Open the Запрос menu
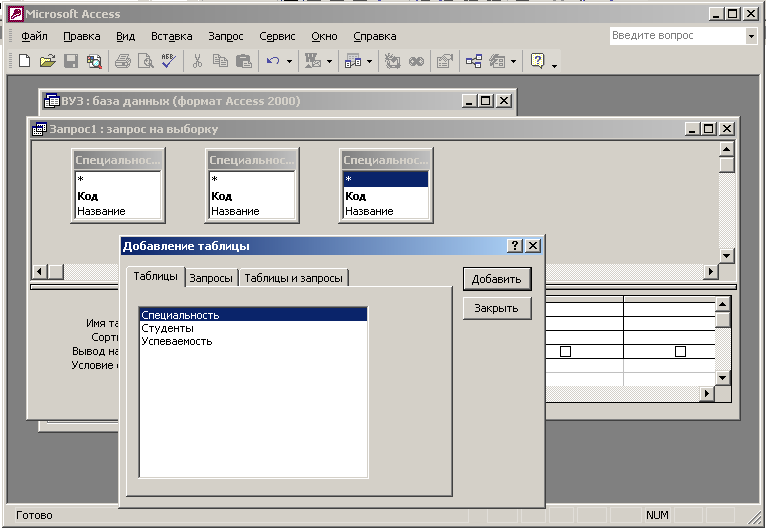The image size is (766, 529). pos(226,36)
